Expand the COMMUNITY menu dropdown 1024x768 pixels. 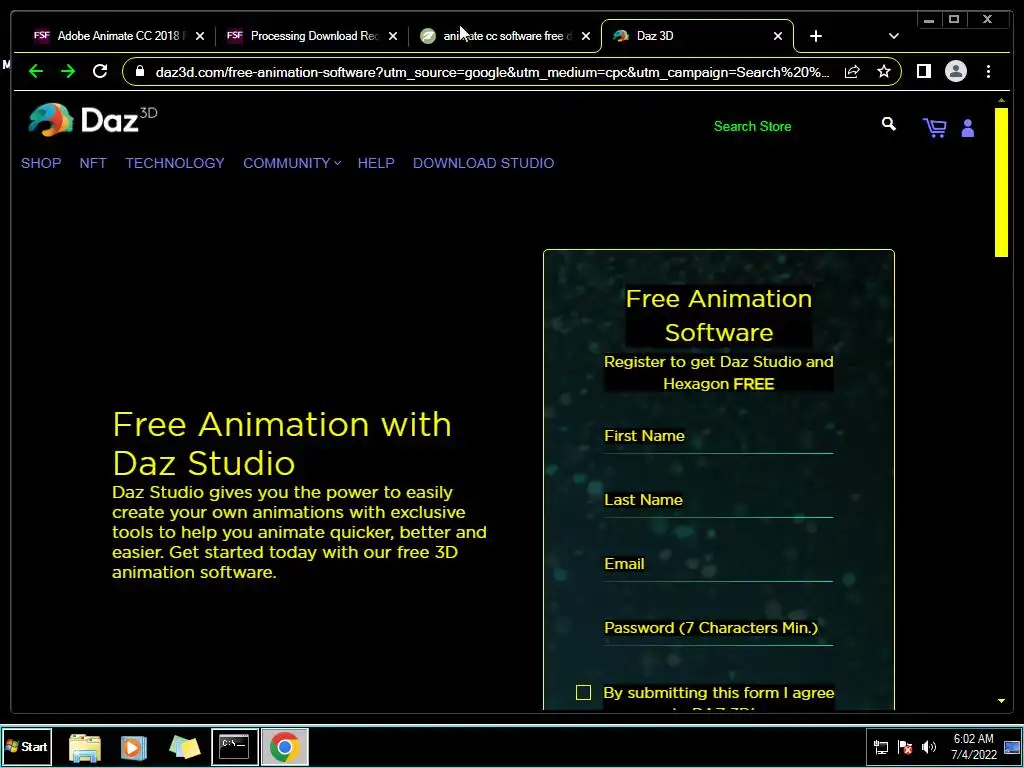292,163
